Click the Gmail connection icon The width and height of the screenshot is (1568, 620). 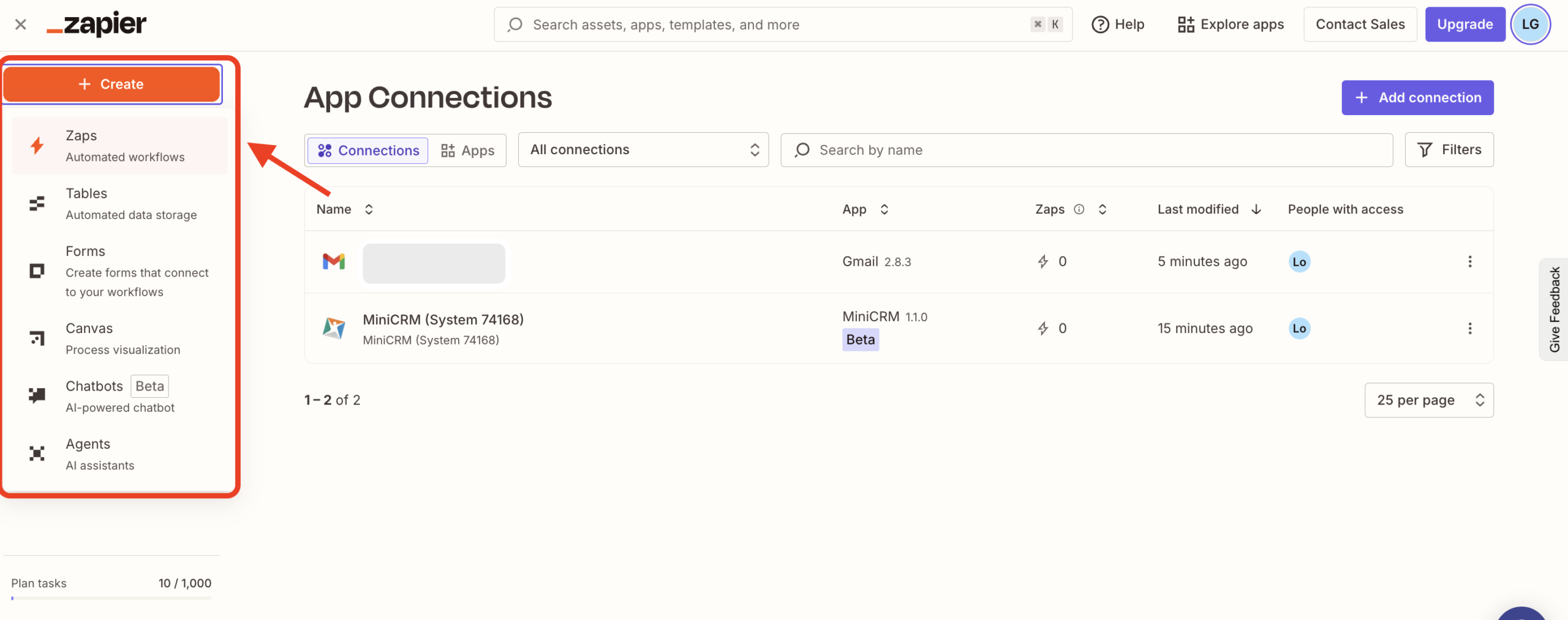(334, 262)
